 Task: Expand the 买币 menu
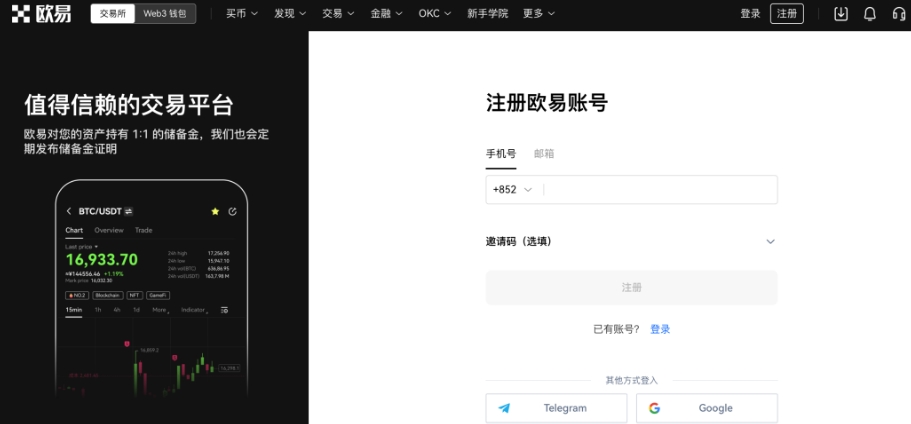242,14
